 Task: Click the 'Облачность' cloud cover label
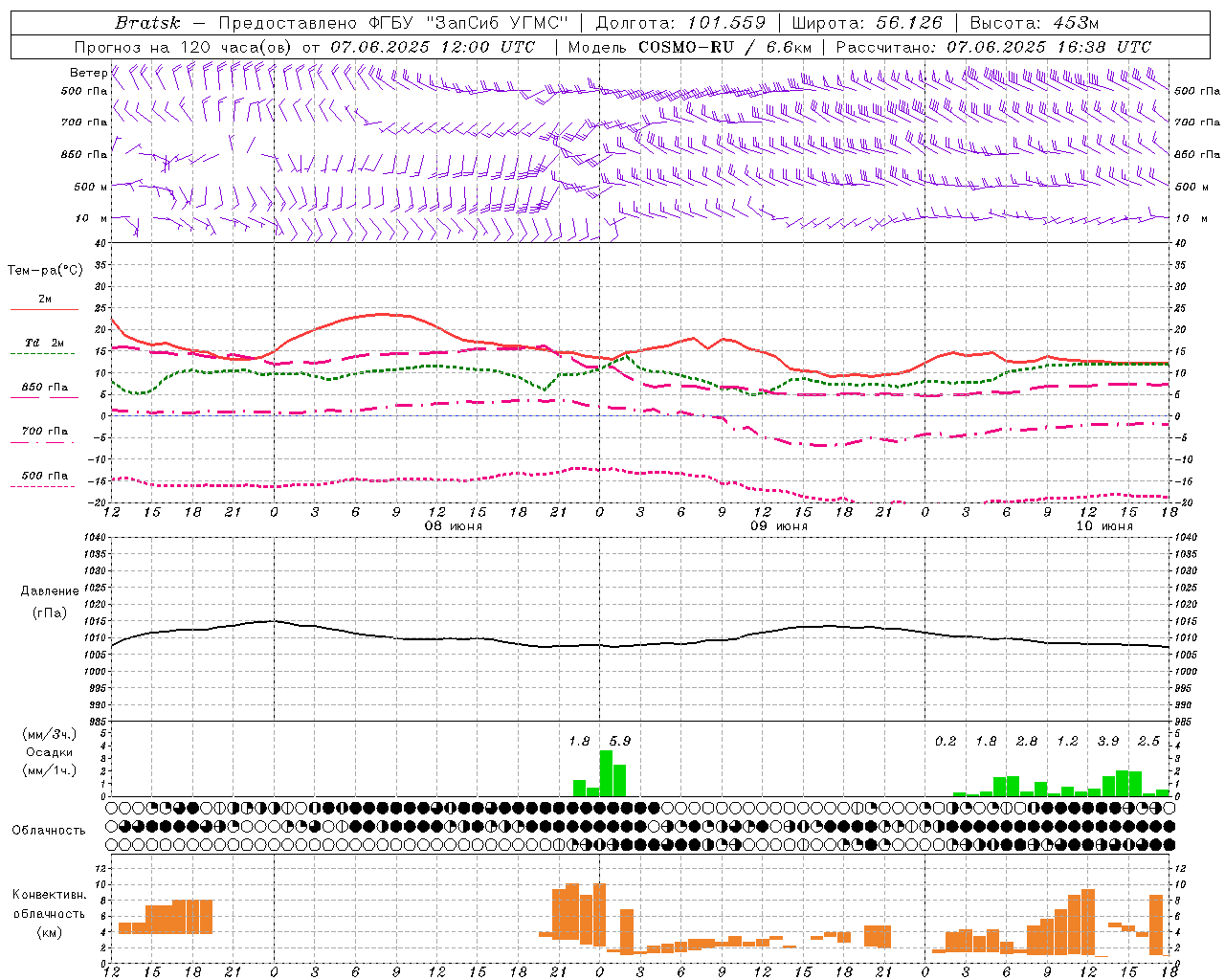pos(49,830)
